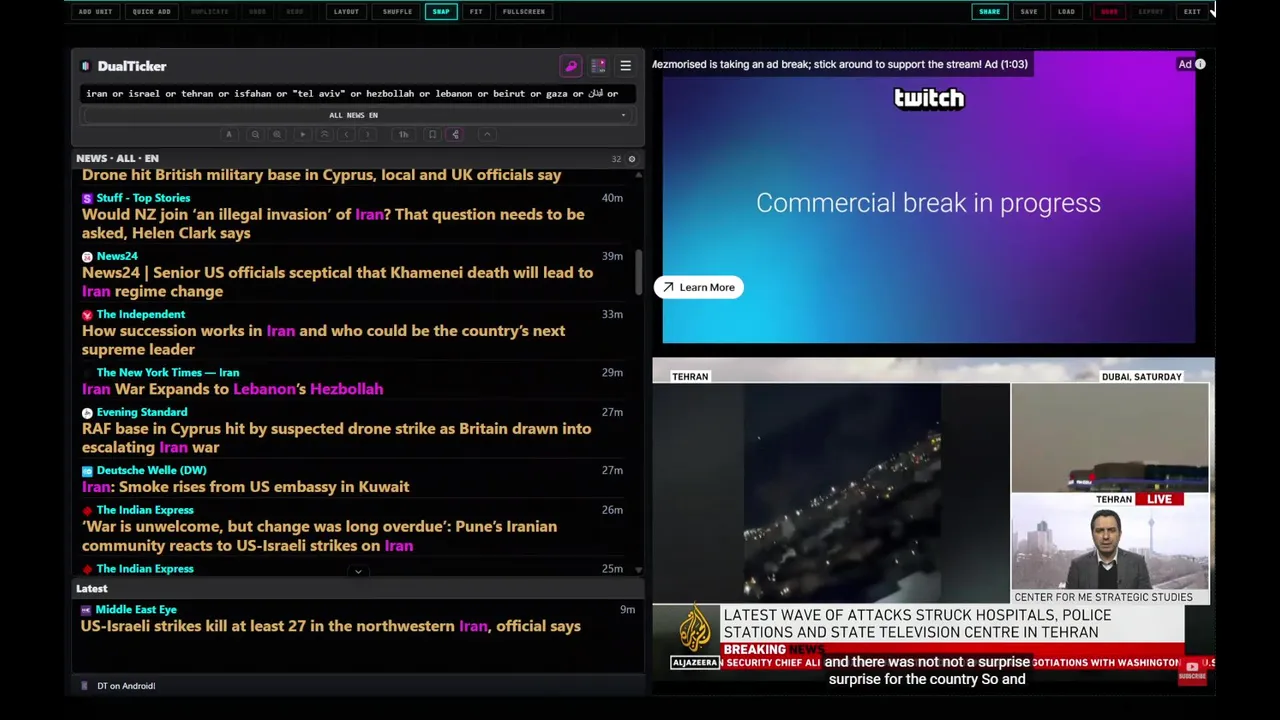Click the pink key icon in DualTicker header
This screenshot has width=1280, height=720.
[571, 66]
